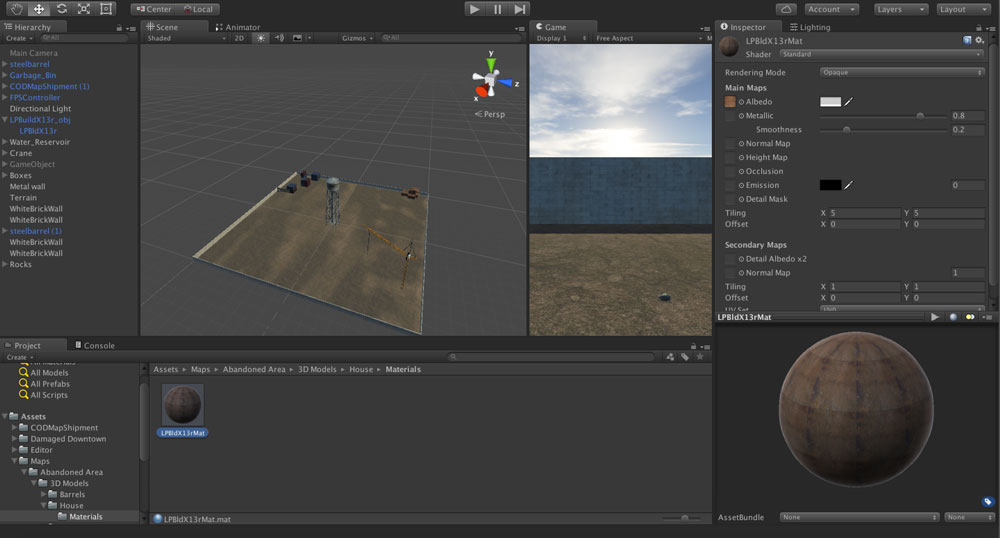Click the Step frame button
This screenshot has height=538, width=1000.
pyautogui.click(x=520, y=9)
